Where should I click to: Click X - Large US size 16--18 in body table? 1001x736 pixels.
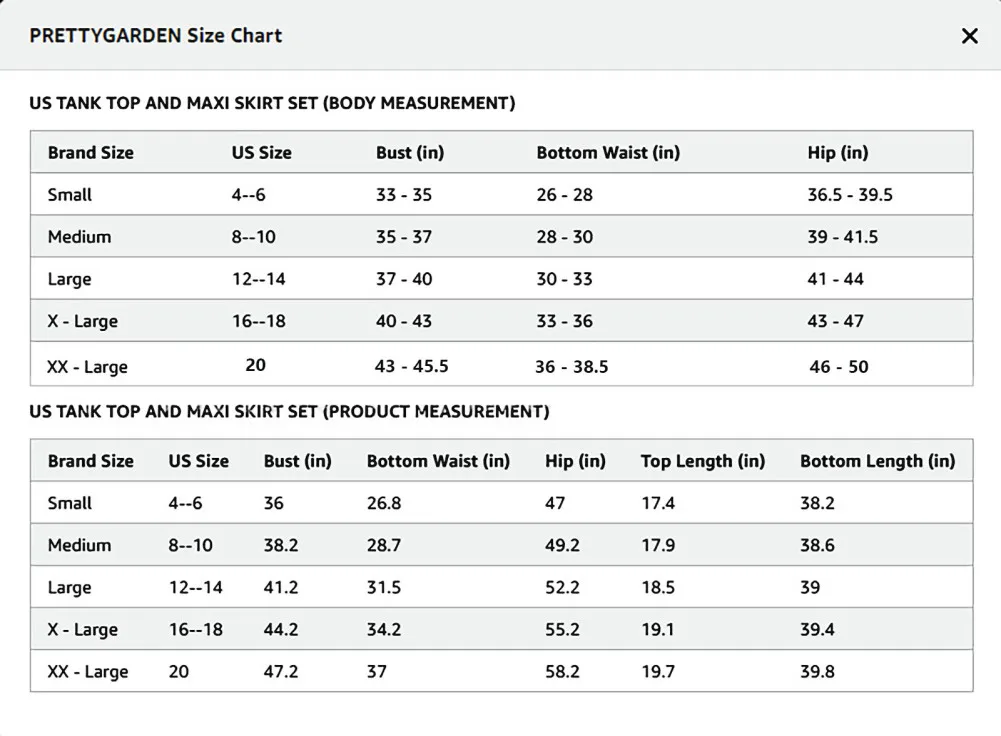(x=259, y=321)
